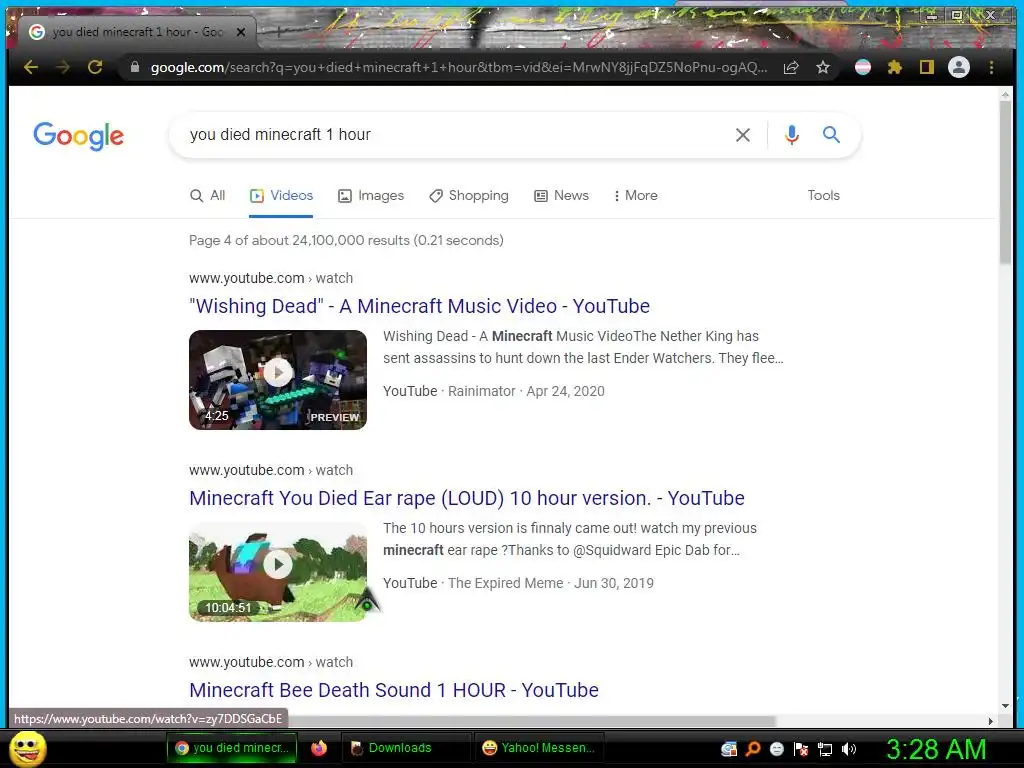
Task: Click the orange magnifier tray icon
Action: (x=753, y=749)
